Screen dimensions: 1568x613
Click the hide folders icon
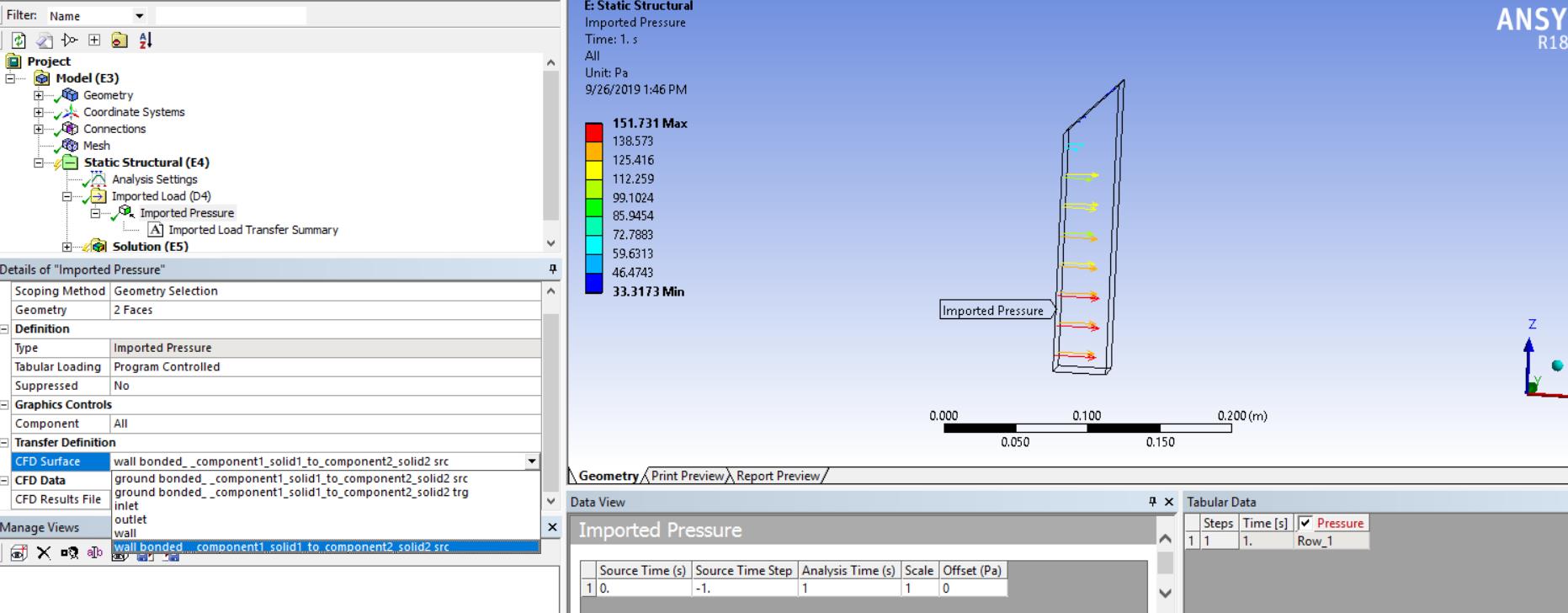coord(120,40)
